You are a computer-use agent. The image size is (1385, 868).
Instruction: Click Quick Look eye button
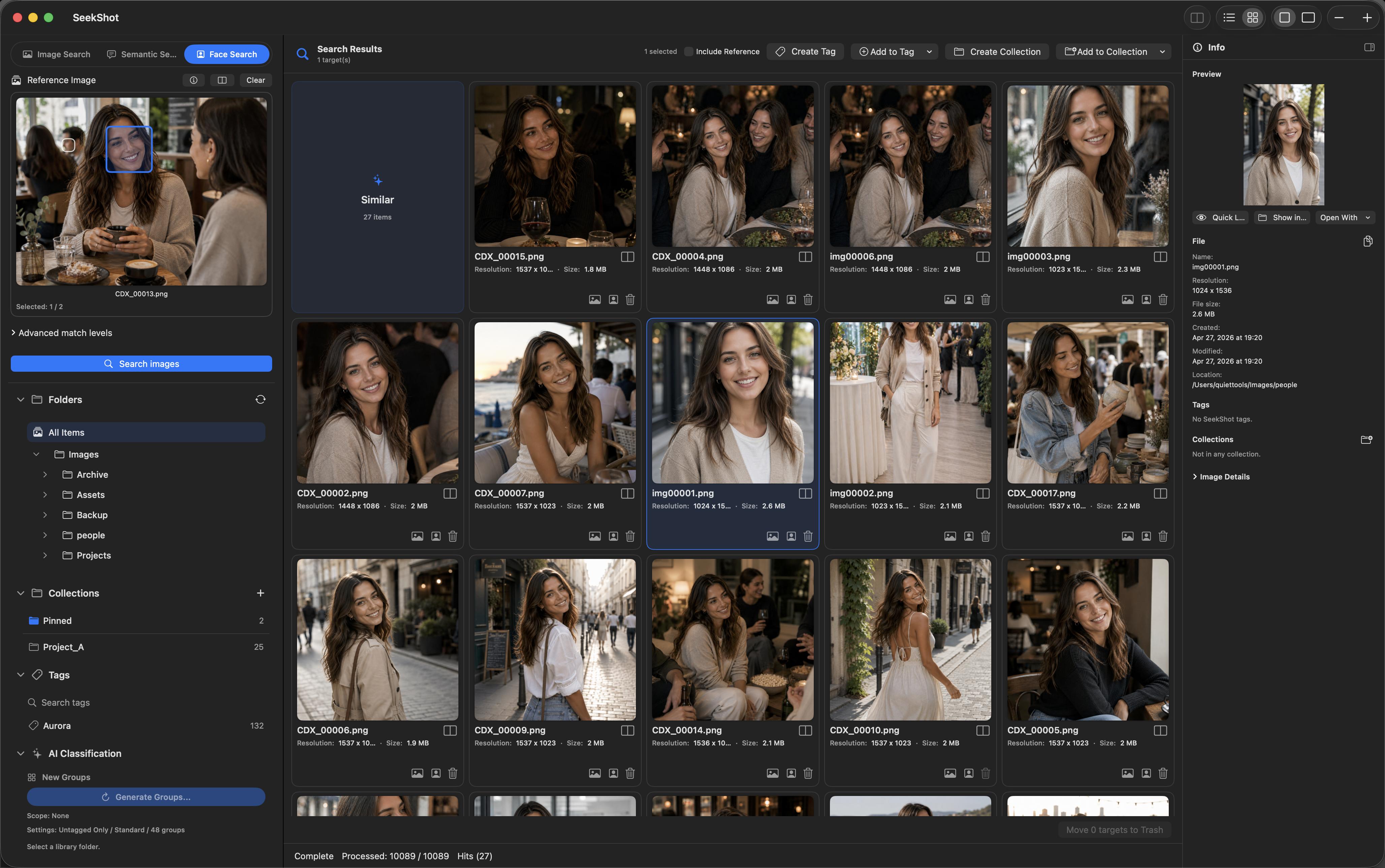click(1220, 218)
